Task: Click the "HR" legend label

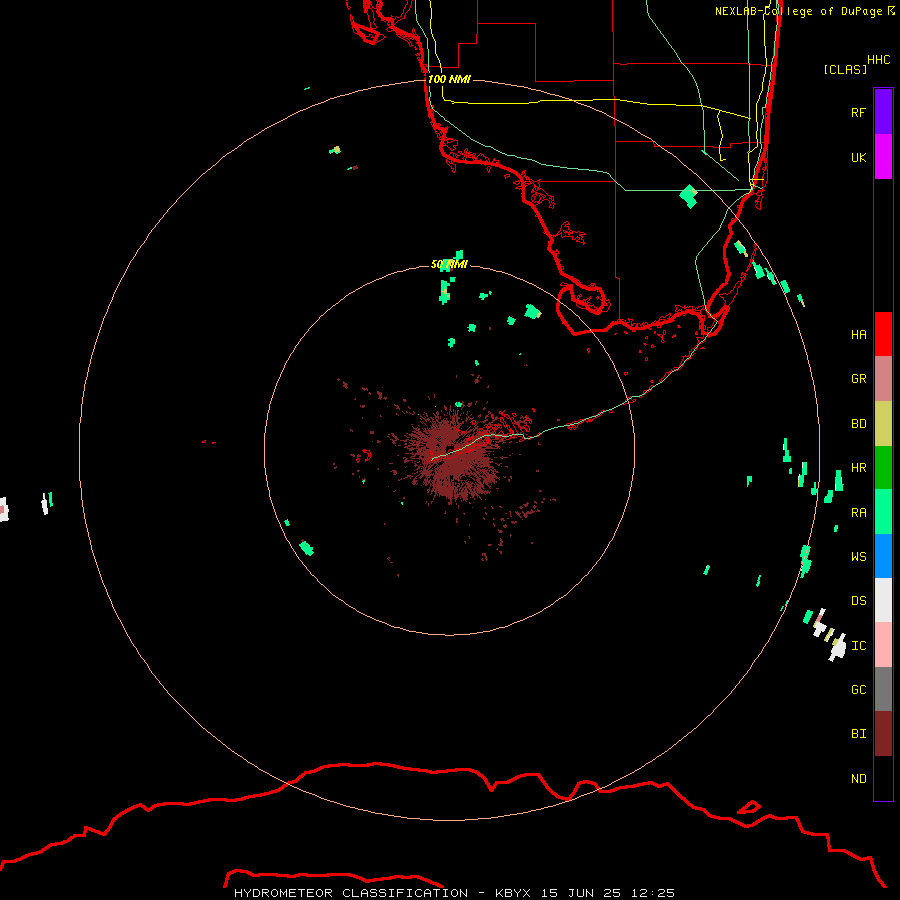Action: [858, 468]
